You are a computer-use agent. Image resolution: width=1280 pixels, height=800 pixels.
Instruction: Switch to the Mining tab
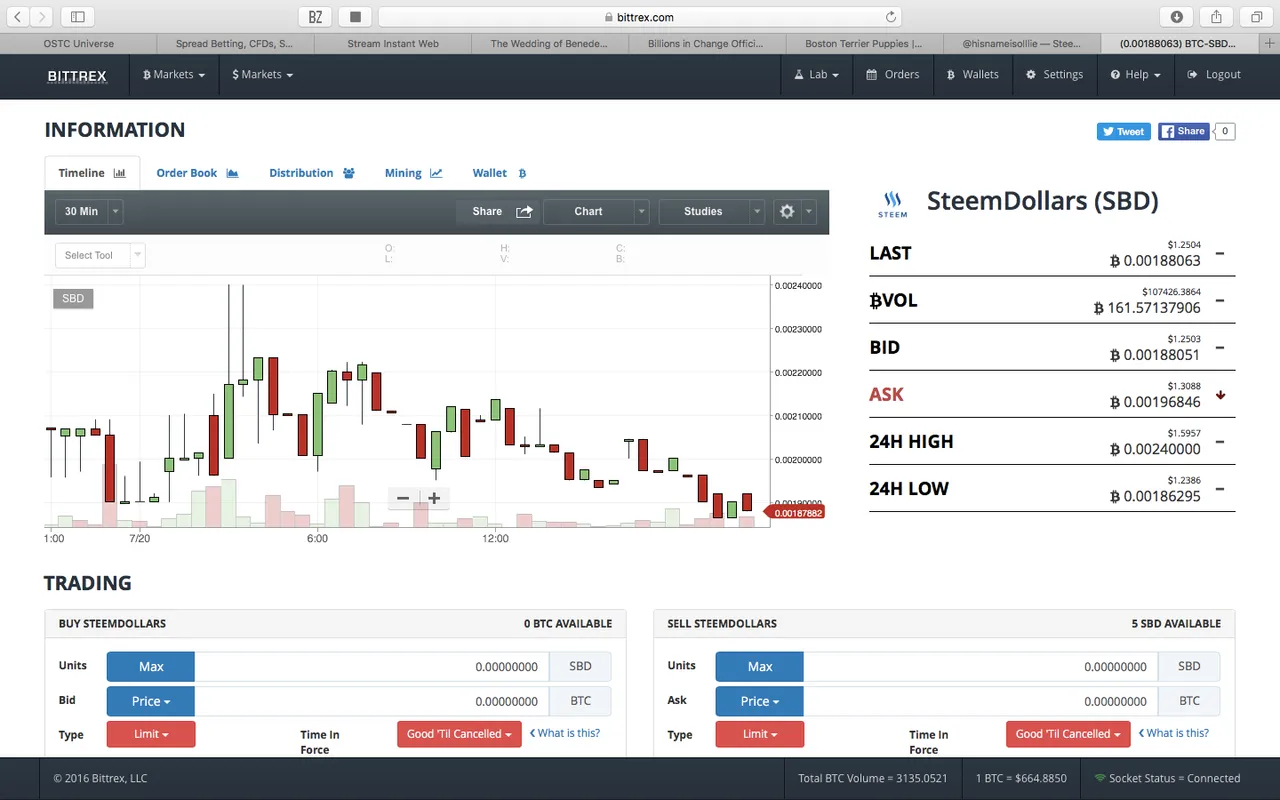click(x=413, y=173)
